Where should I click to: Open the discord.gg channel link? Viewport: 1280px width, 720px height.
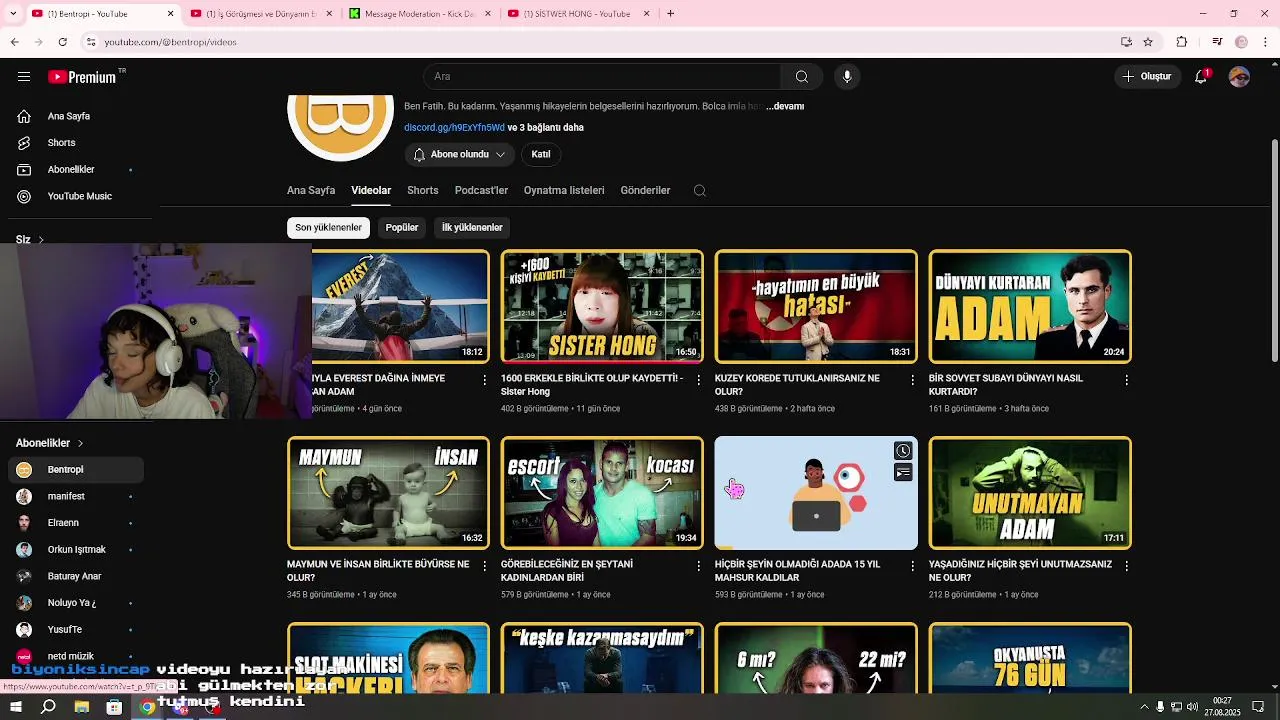click(454, 128)
